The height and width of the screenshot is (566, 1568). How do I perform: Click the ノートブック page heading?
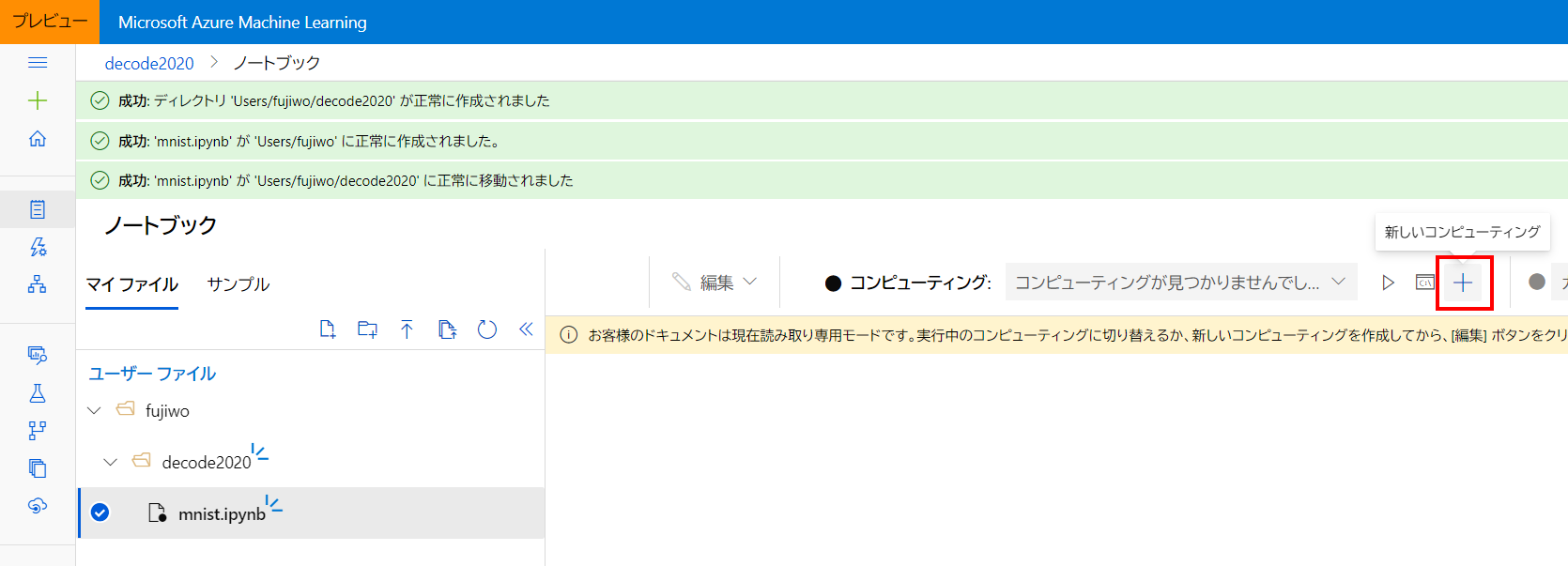coord(161,225)
